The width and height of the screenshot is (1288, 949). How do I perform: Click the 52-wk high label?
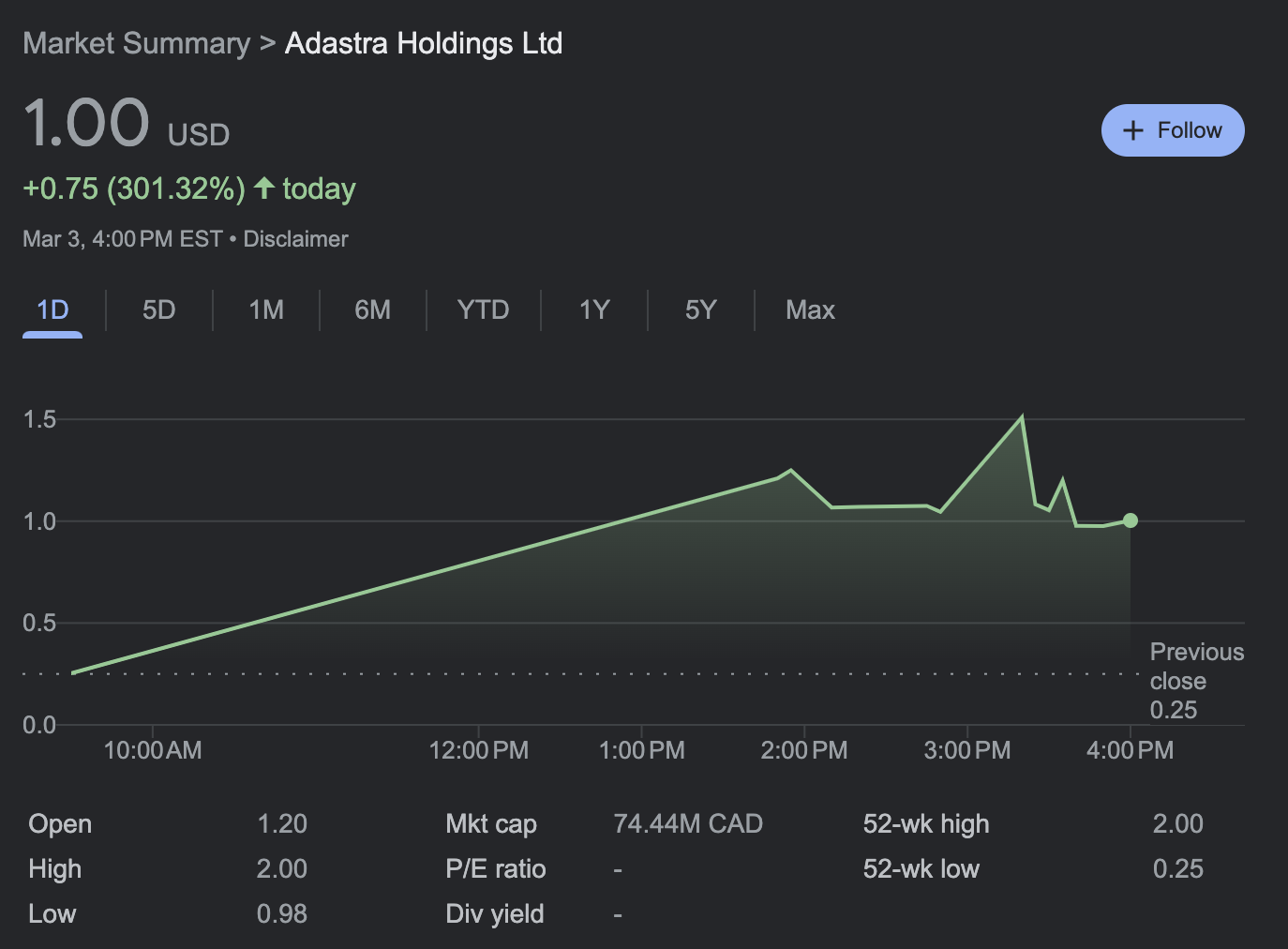pyautogui.click(x=926, y=824)
